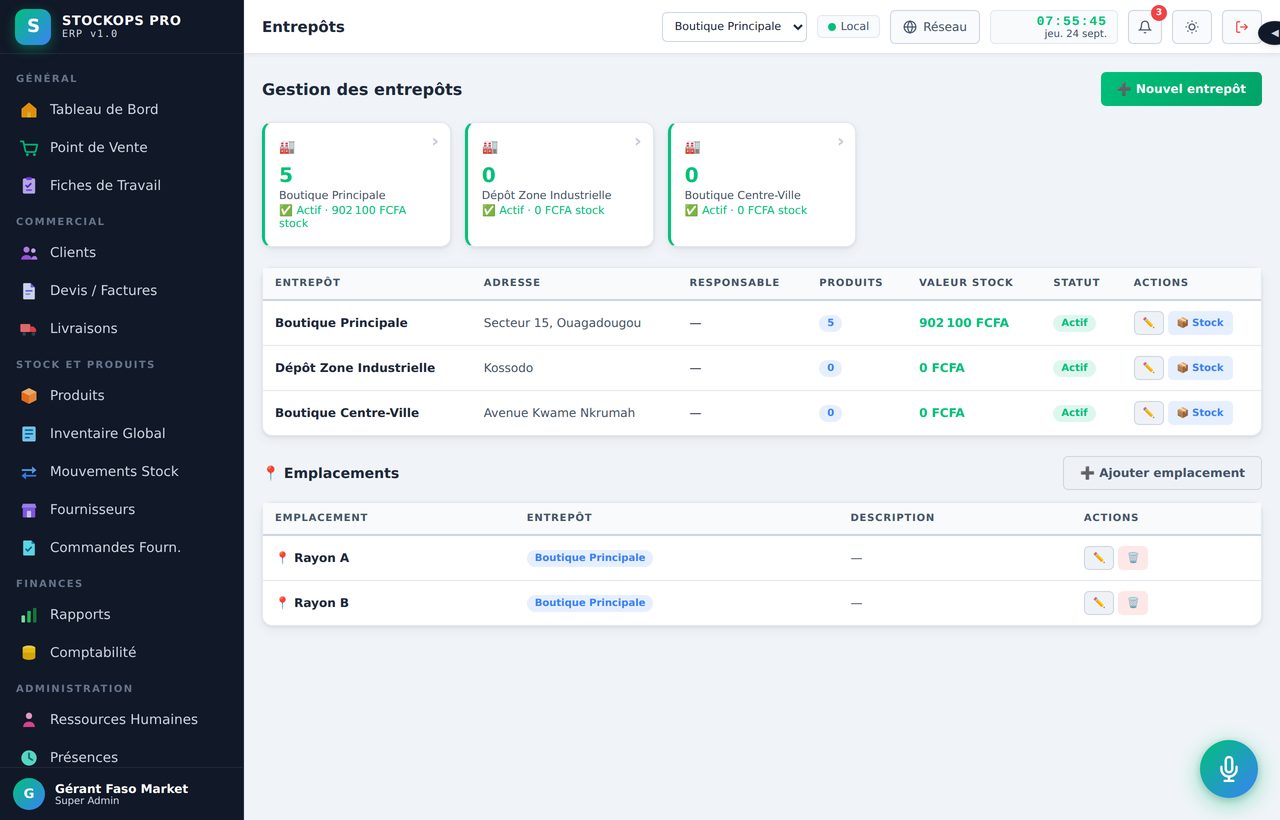Edit Boutique Centre-Ville pencil icon
This screenshot has height=820, width=1280.
pyautogui.click(x=1148, y=413)
